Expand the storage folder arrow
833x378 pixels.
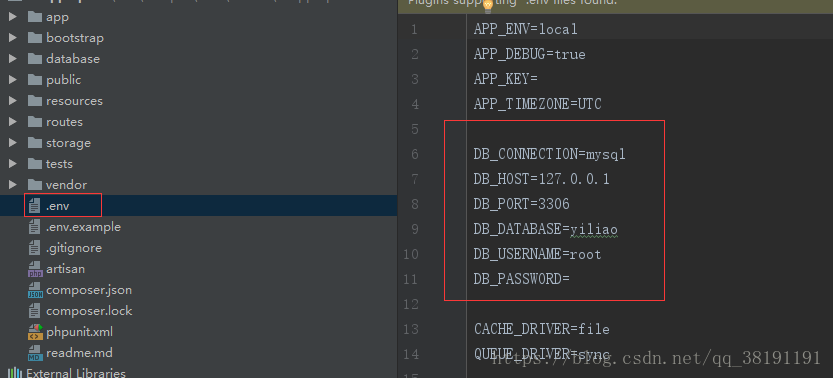(x=13, y=143)
